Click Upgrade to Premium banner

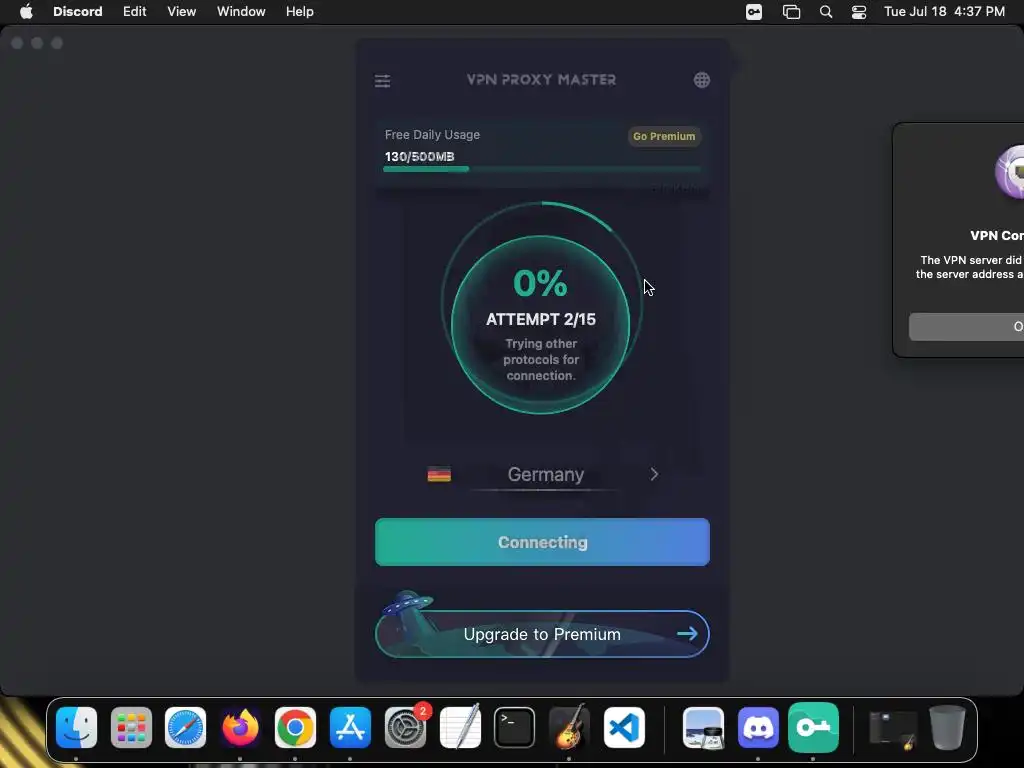(542, 634)
